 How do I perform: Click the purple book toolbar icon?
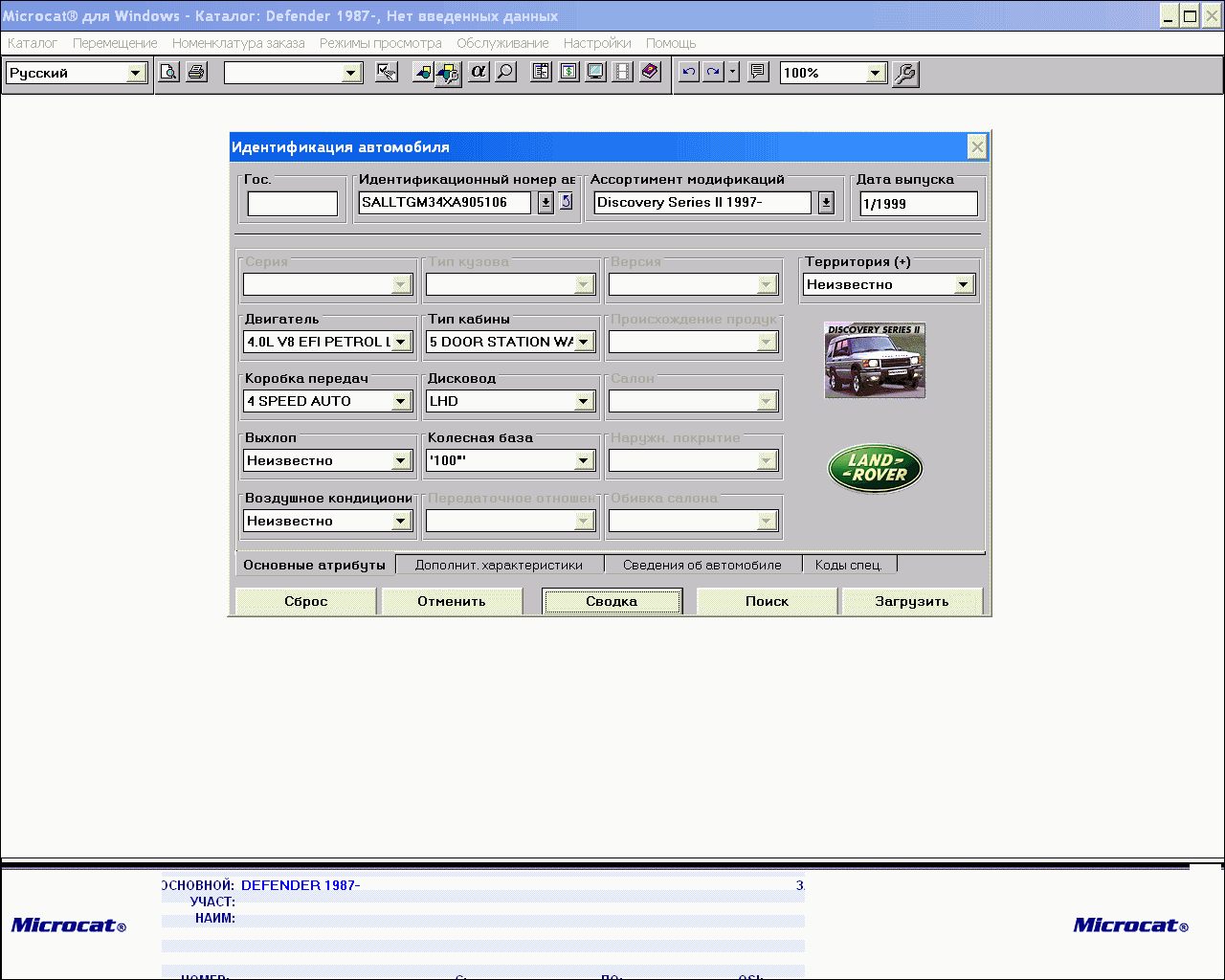tap(650, 73)
